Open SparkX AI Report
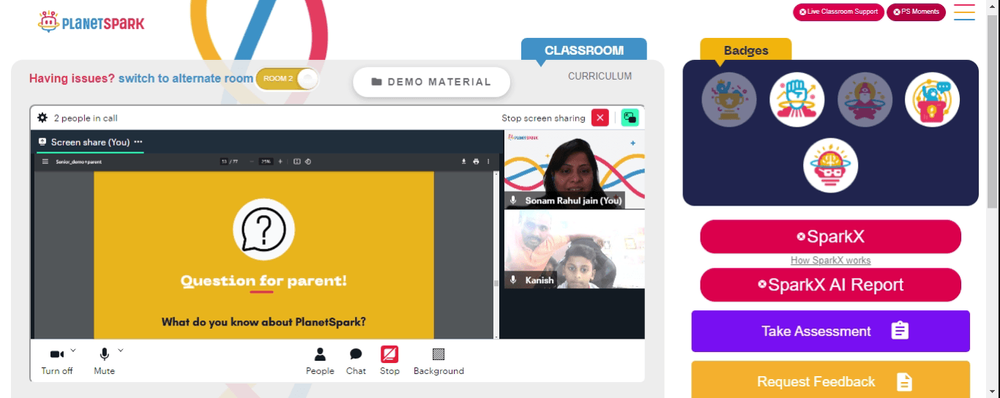Screen dimensions: 1000x398 point(830,284)
